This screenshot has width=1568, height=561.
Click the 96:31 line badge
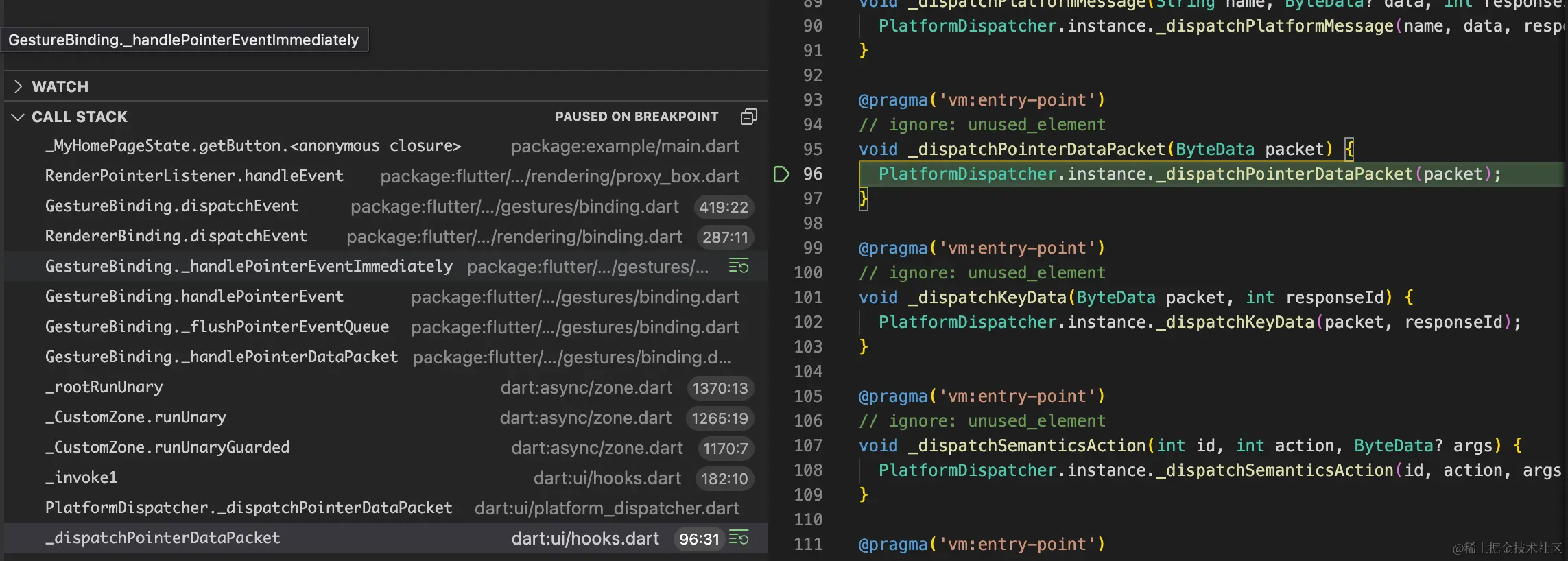[699, 539]
